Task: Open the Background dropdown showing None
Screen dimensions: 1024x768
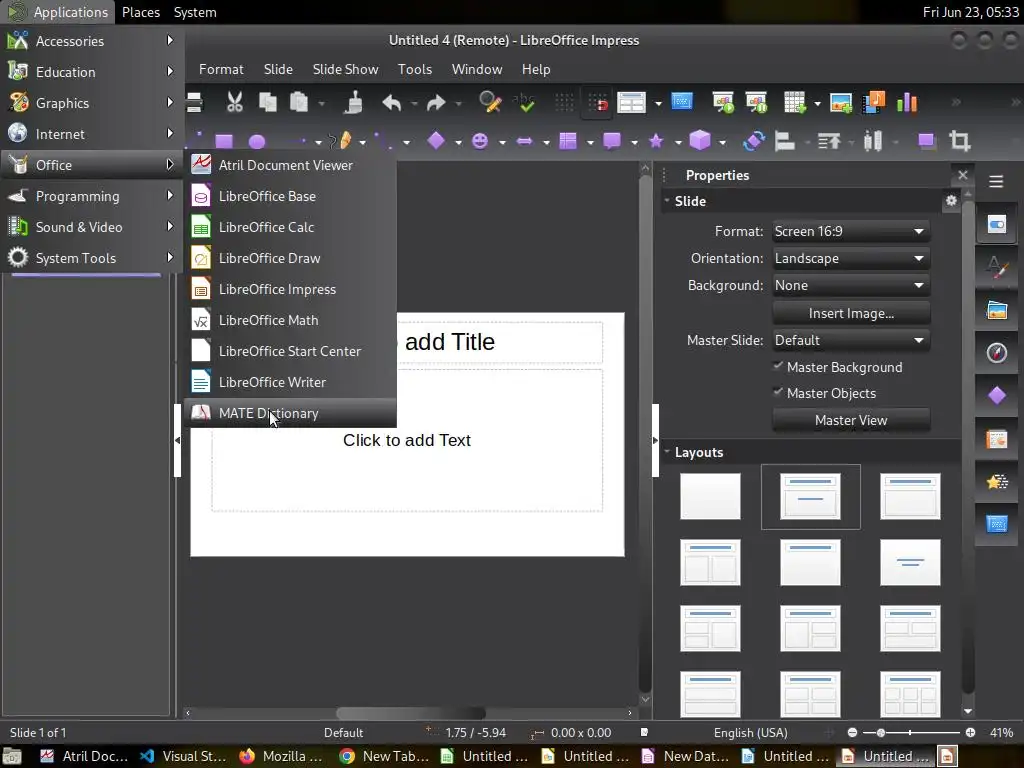Action: (851, 285)
